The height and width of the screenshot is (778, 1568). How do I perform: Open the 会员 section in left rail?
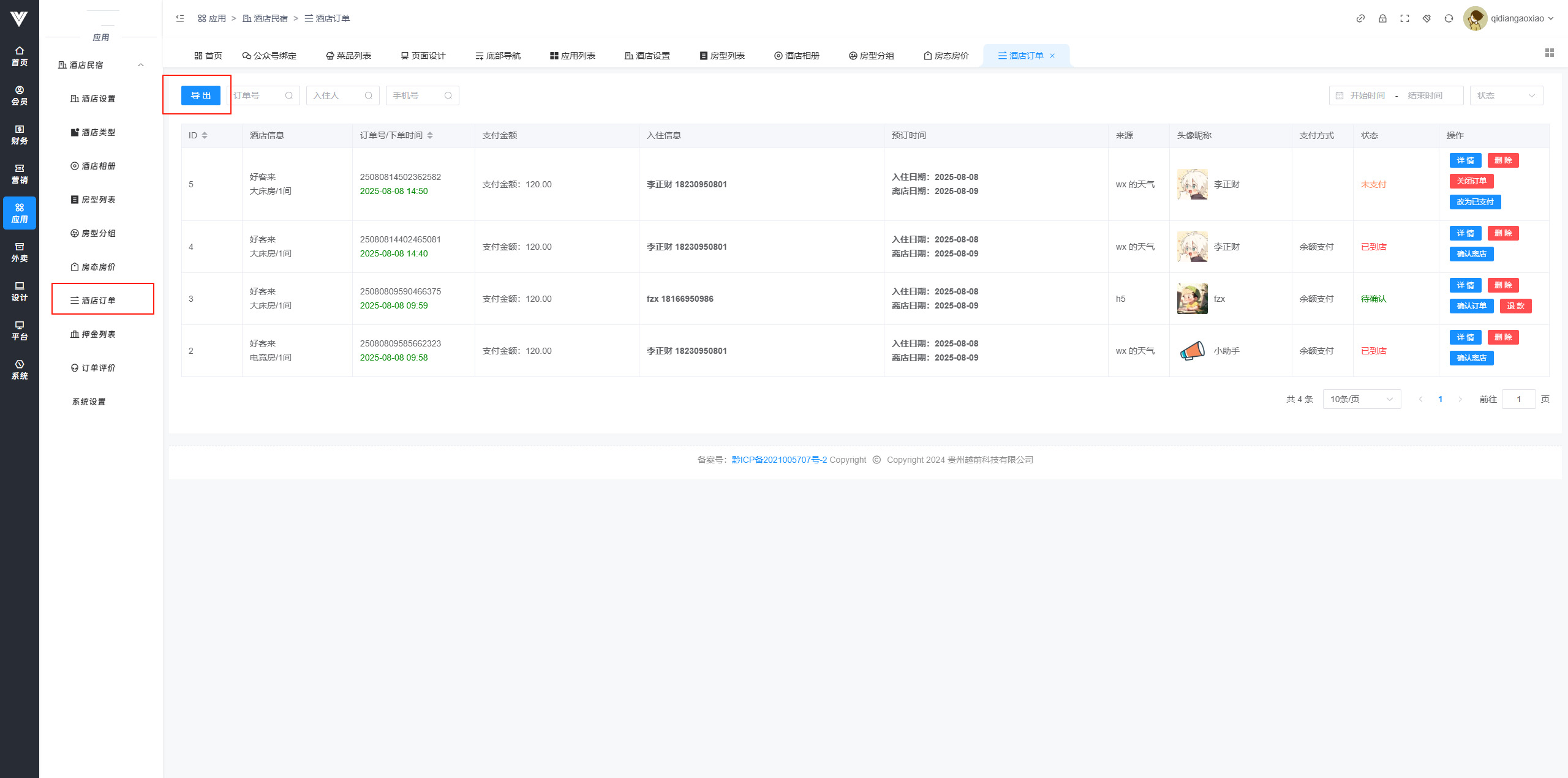coord(20,95)
